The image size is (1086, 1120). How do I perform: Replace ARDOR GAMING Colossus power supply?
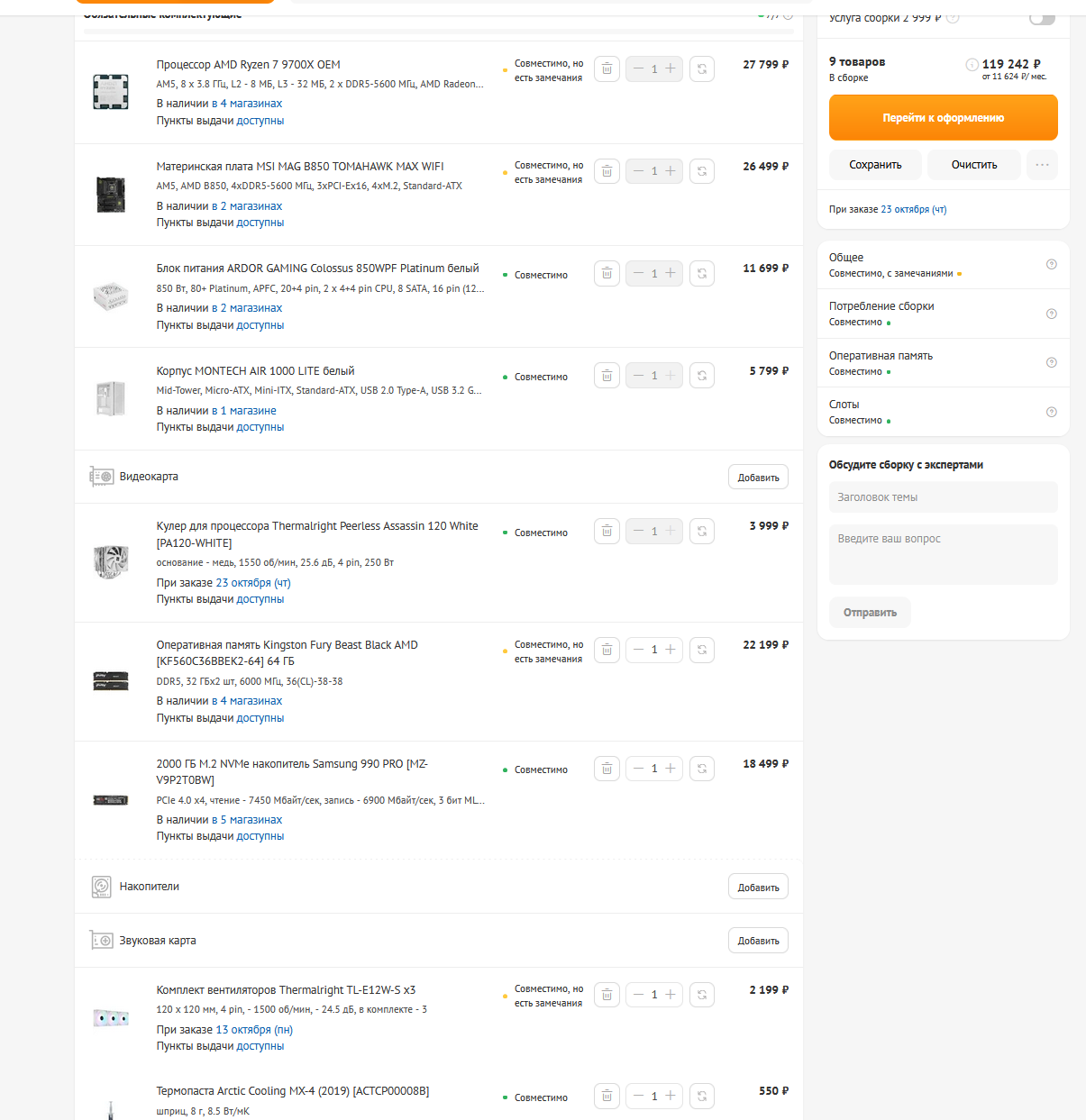point(702,273)
